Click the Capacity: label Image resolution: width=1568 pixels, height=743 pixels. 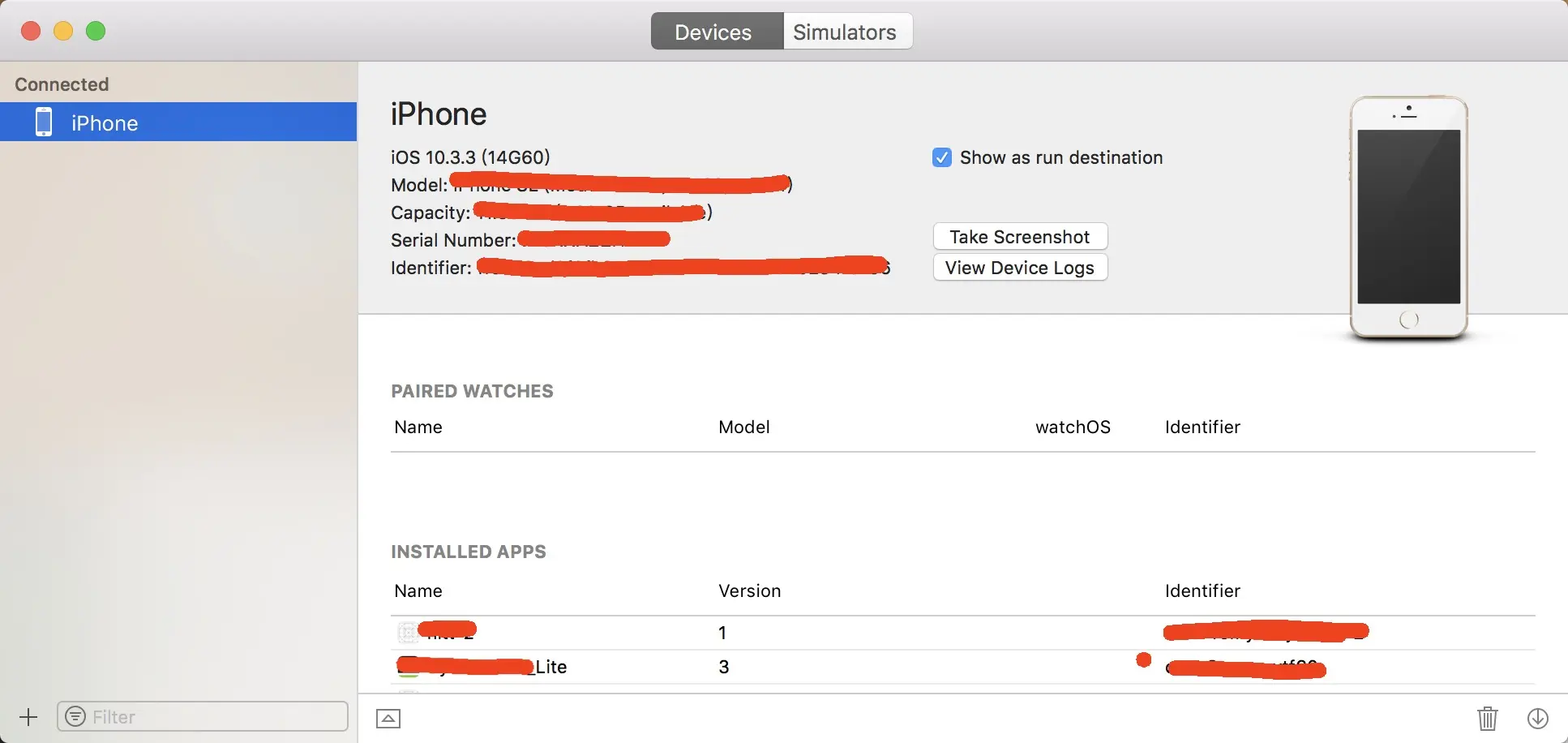431,213
